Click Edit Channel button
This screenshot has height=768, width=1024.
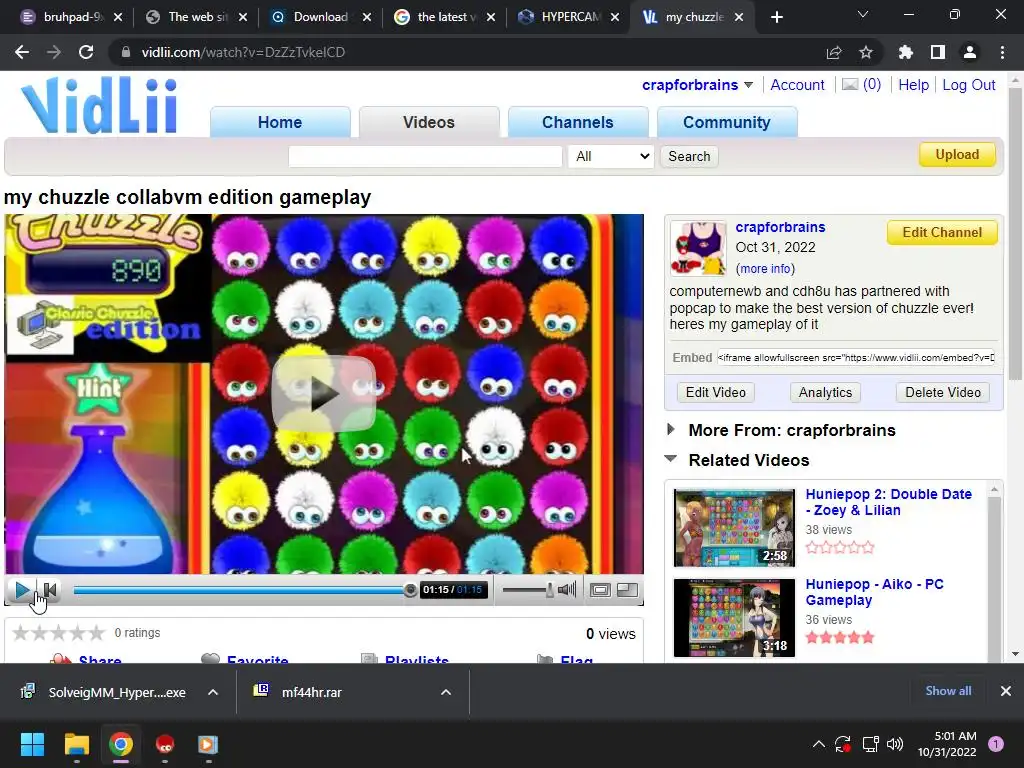click(942, 232)
